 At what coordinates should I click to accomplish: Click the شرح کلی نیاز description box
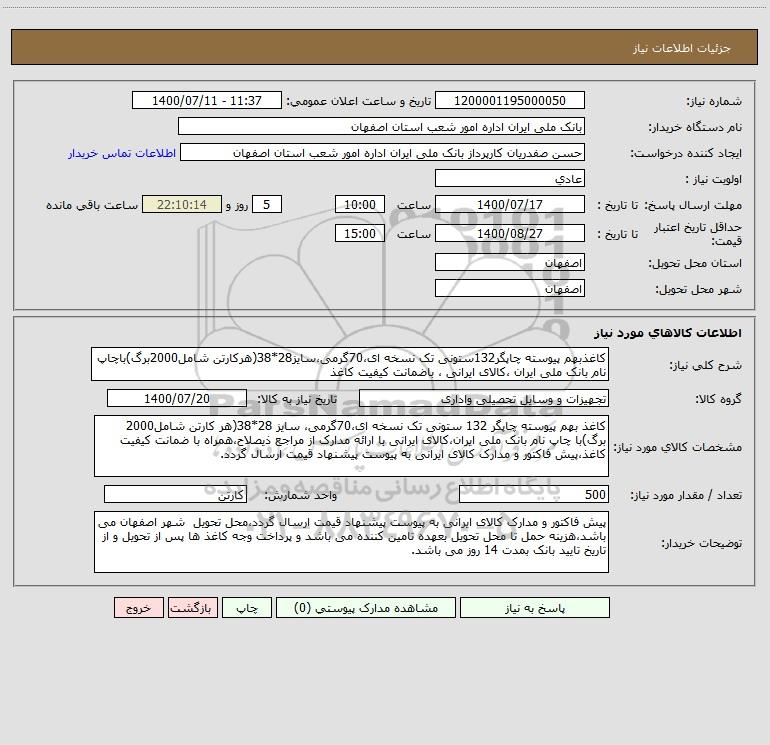[x=350, y=364]
